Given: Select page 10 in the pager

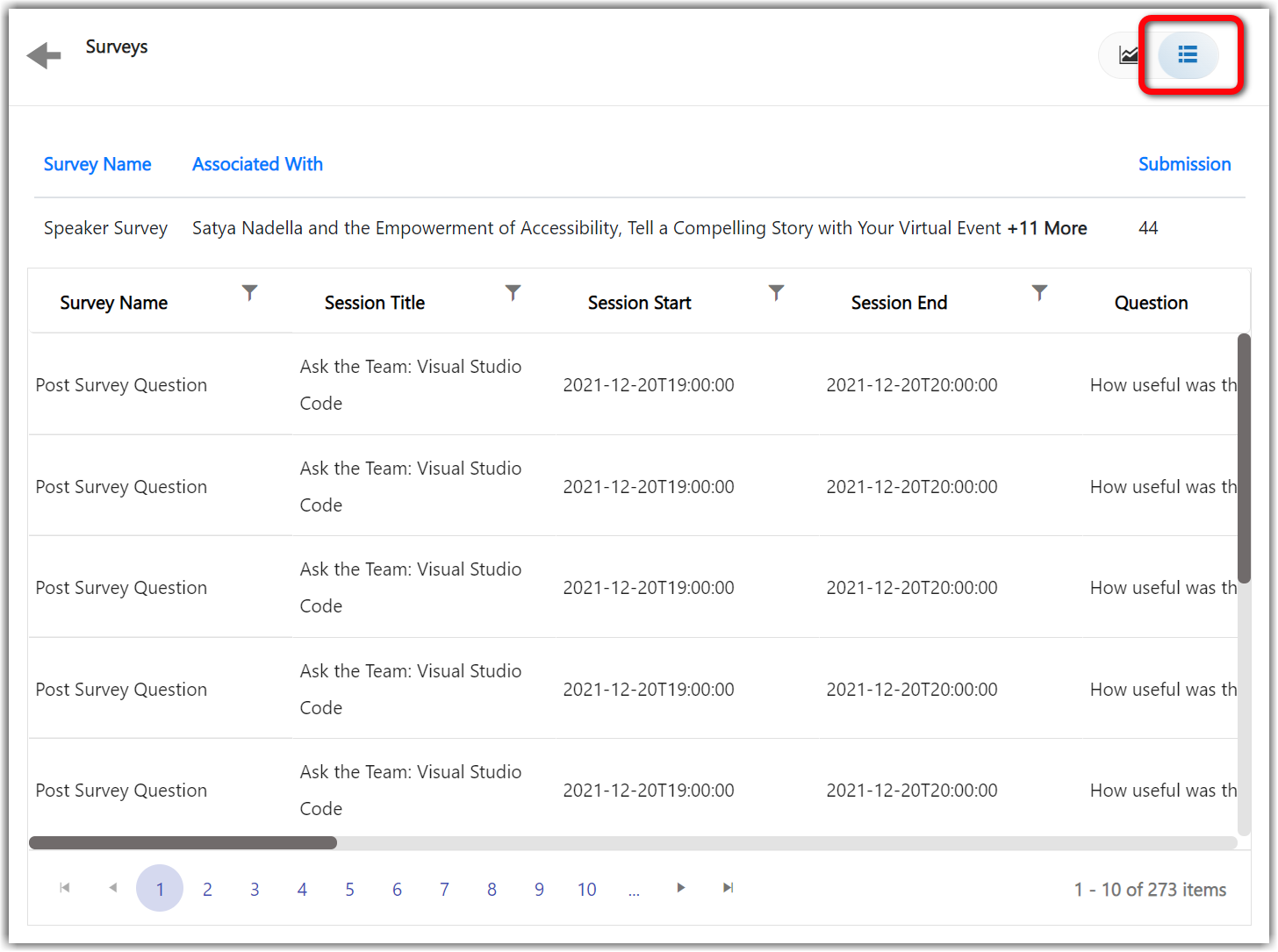Looking at the screenshot, I should 587,890.
